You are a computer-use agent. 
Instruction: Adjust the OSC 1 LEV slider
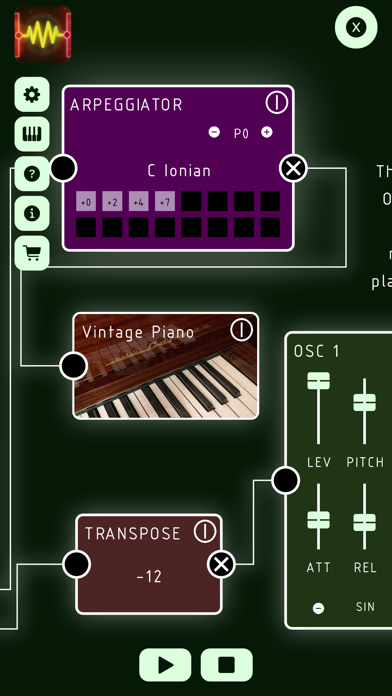(318, 381)
